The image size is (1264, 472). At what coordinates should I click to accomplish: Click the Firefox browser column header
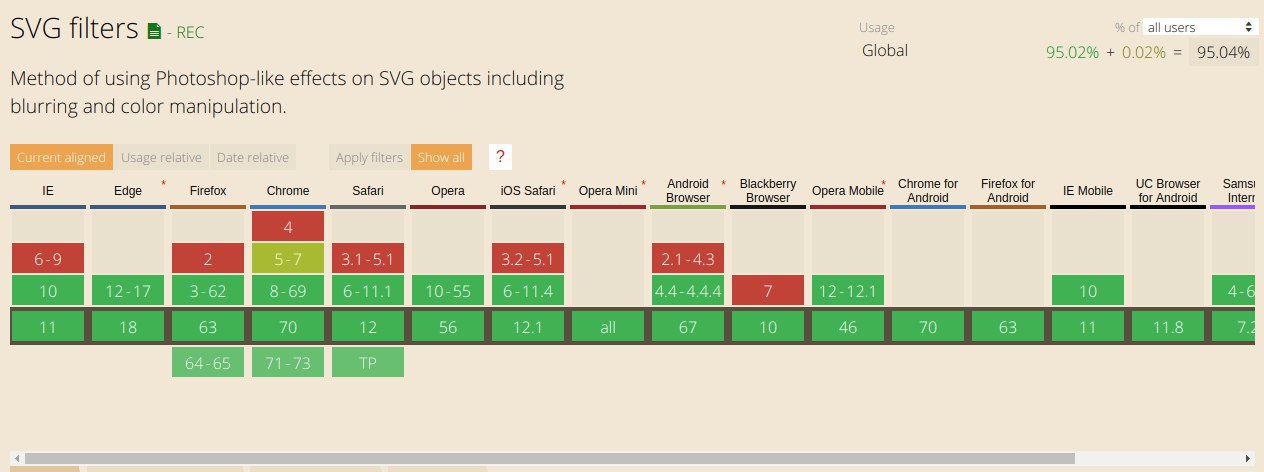(x=208, y=191)
